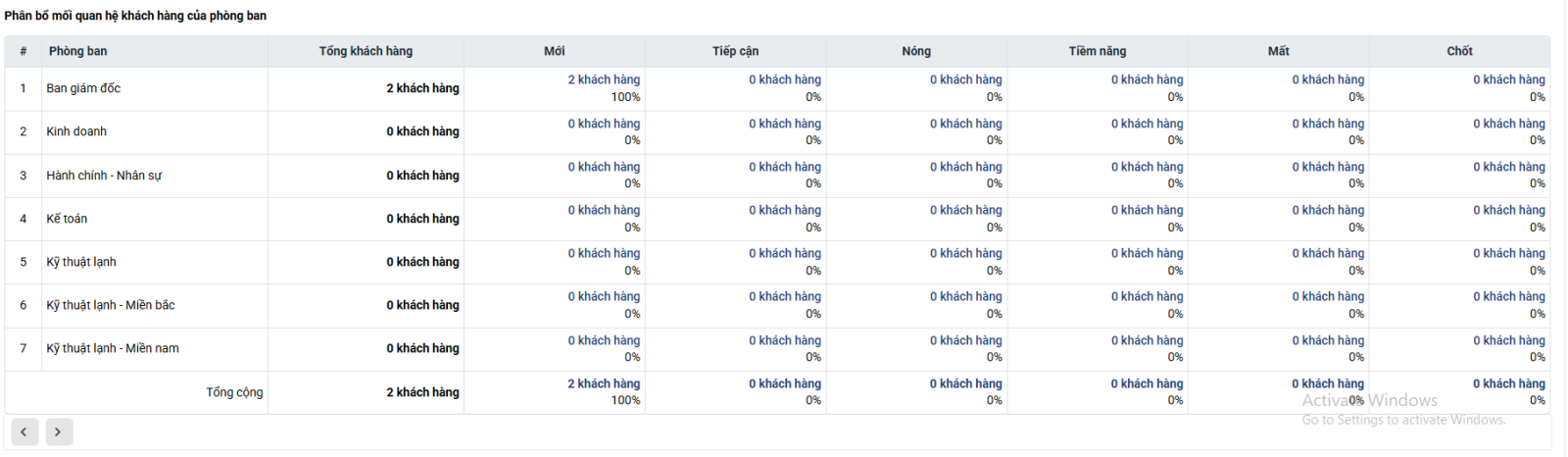Click the Nóng column header
Screen dimensions: 1568x457
[916, 51]
